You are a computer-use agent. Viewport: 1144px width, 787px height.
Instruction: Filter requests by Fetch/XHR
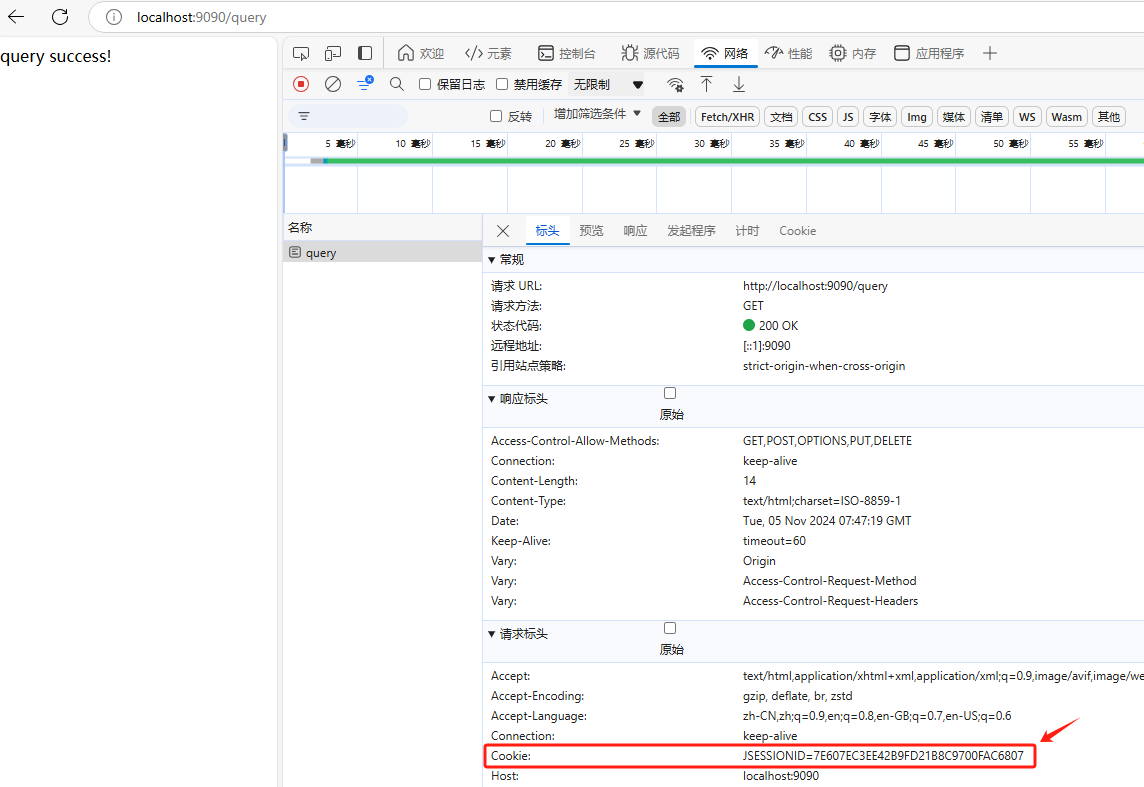click(x=727, y=117)
